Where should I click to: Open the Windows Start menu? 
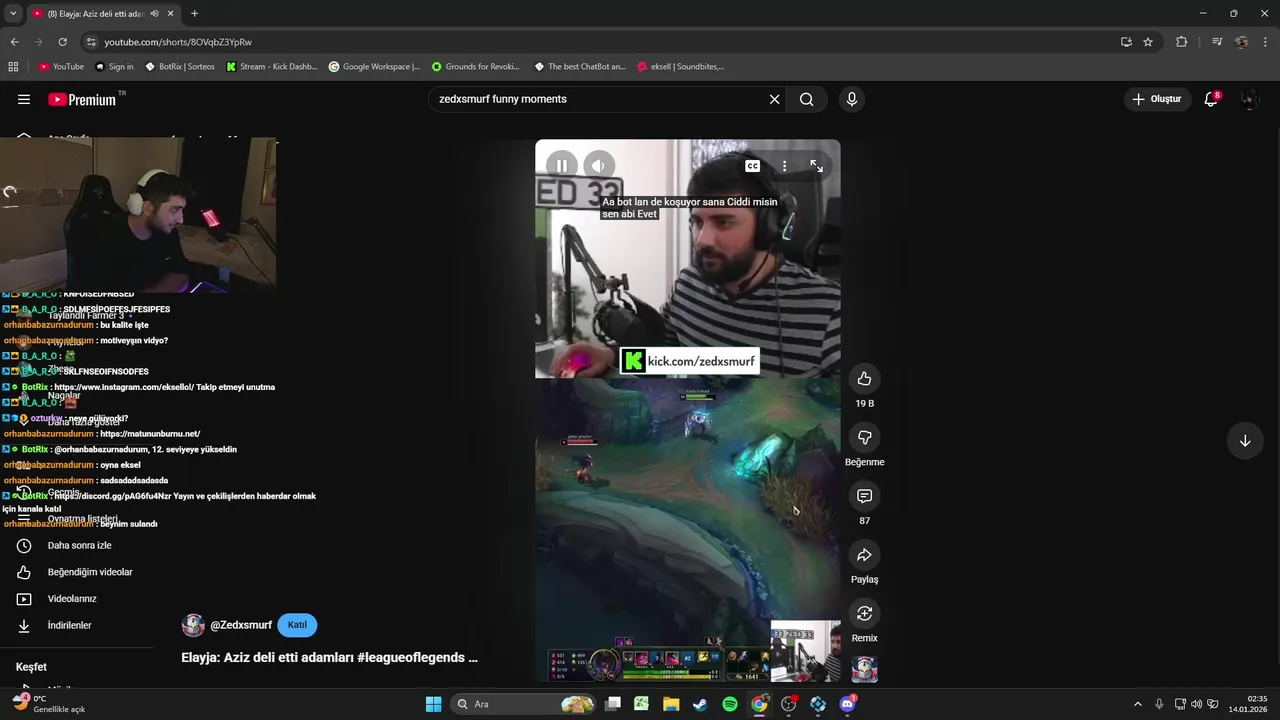[433, 704]
